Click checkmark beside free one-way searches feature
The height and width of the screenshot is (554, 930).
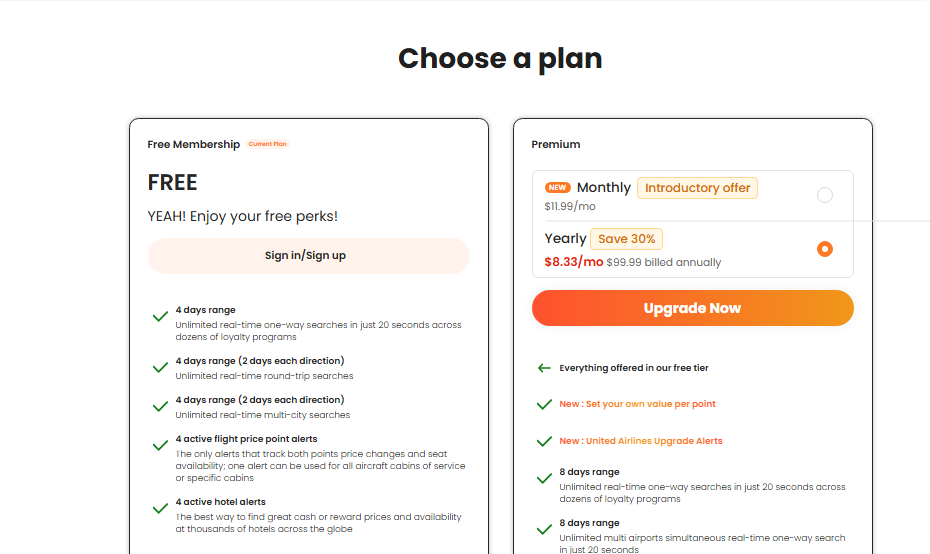[x=160, y=316]
